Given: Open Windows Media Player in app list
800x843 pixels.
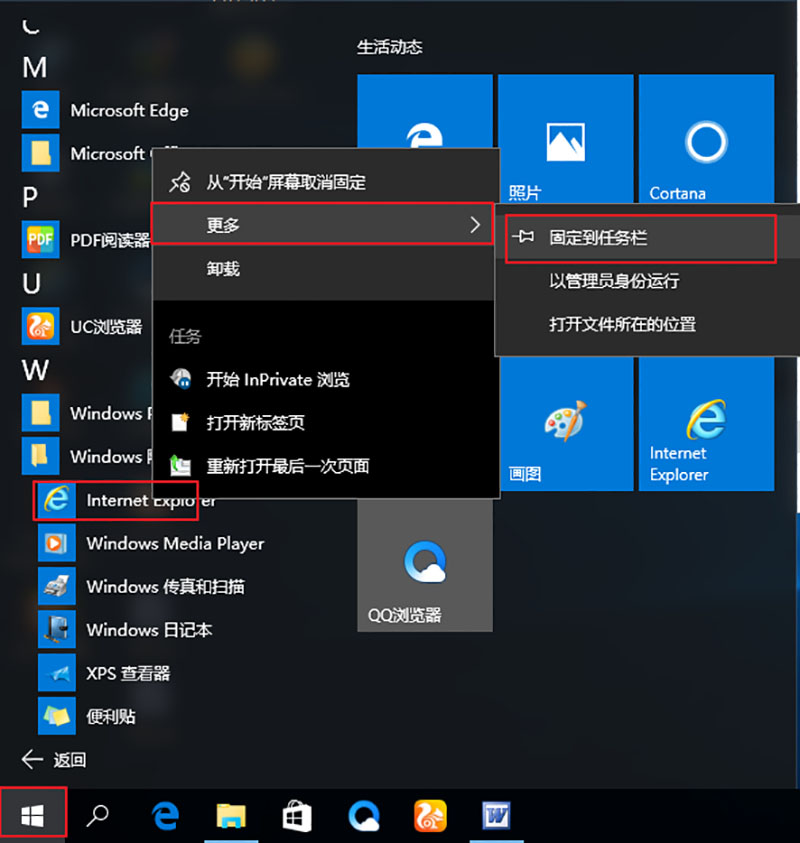Looking at the screenshot, I should [x=174, y=544].
